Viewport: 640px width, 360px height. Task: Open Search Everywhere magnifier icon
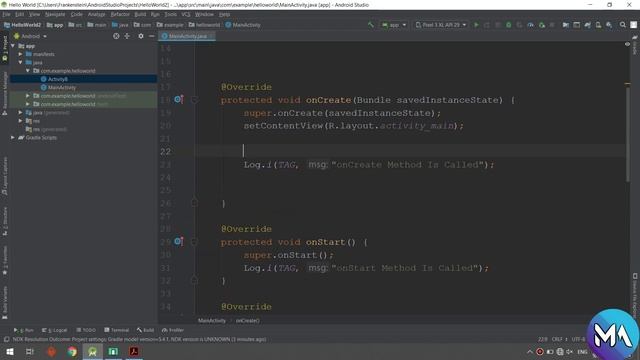tap(622, 25)
